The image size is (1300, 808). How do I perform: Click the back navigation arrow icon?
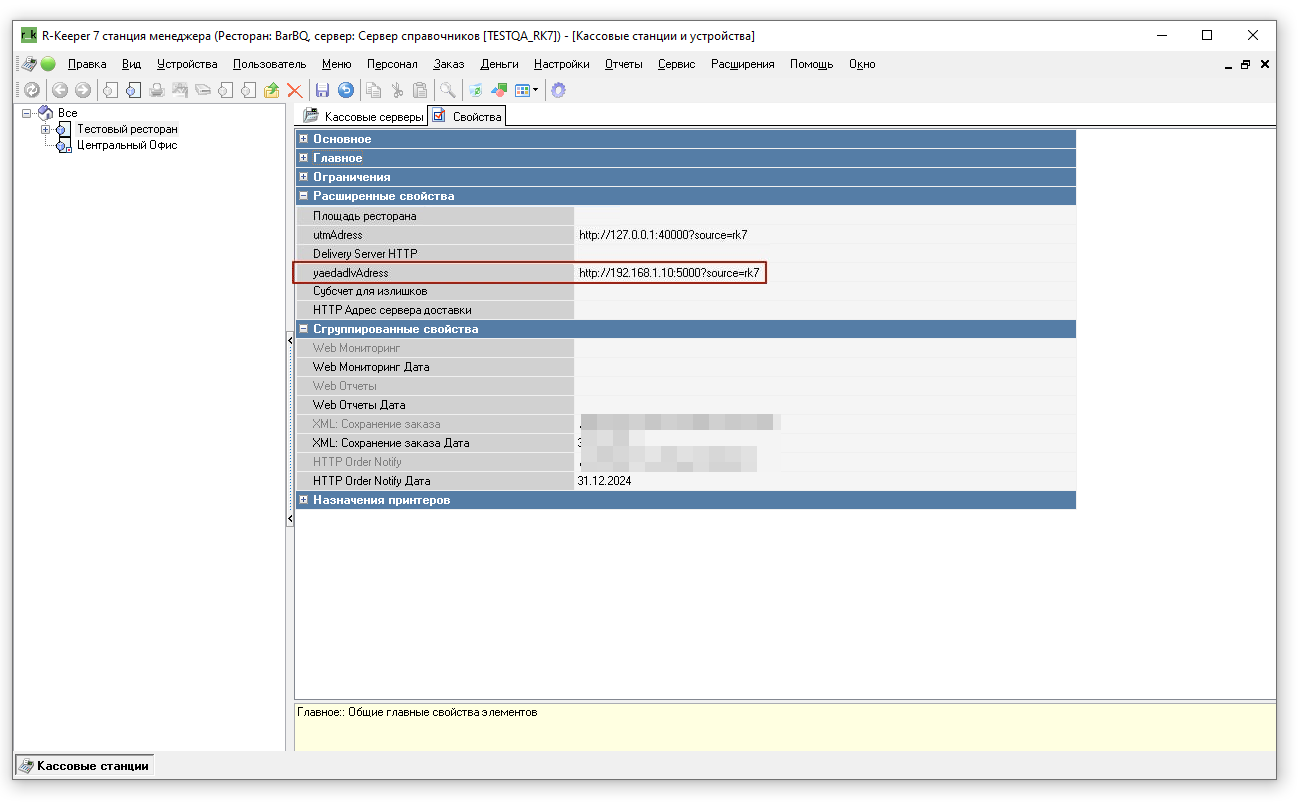(60, 90)
